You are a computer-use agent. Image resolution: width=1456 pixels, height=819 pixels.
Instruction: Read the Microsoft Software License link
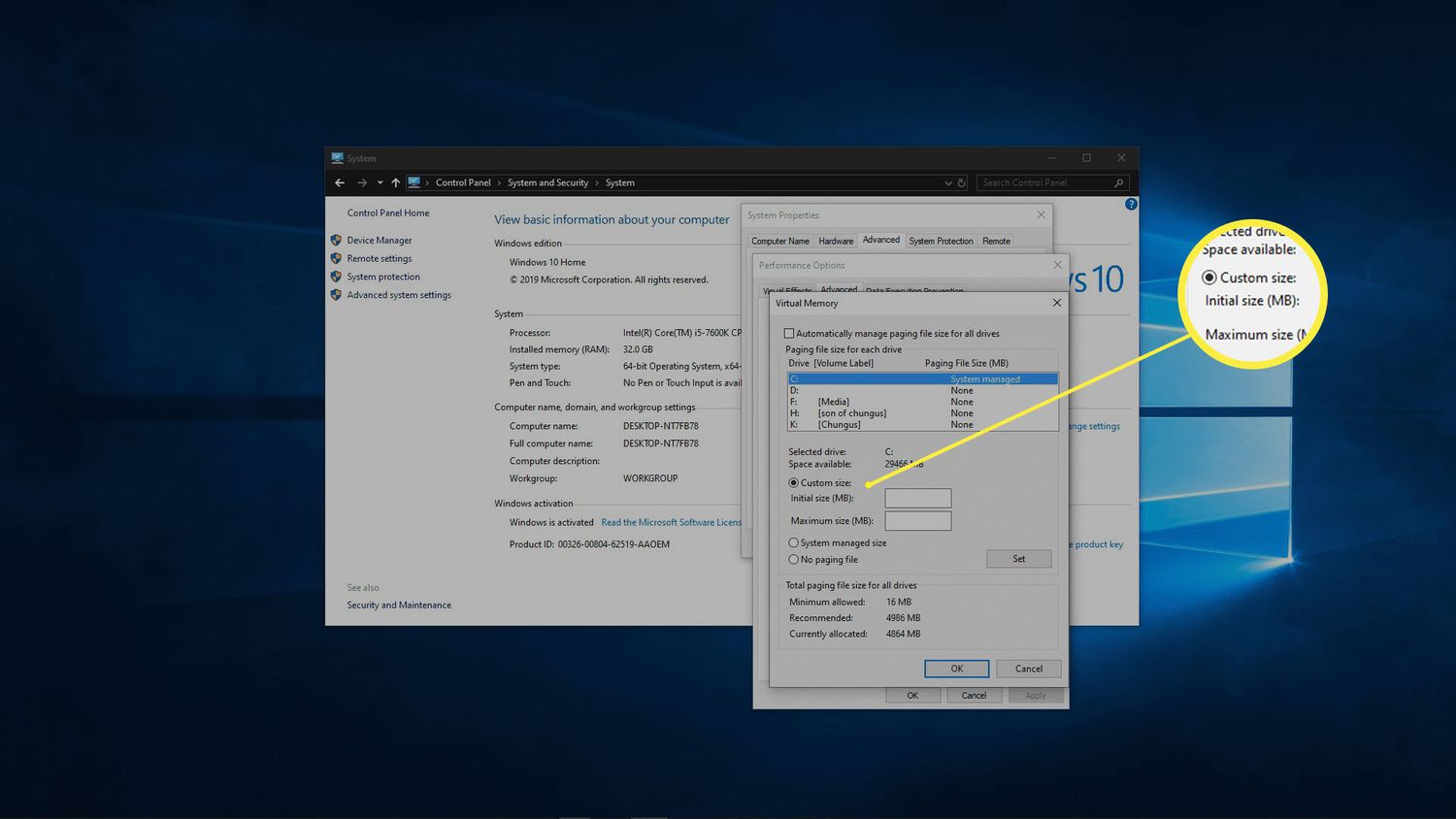671,522
